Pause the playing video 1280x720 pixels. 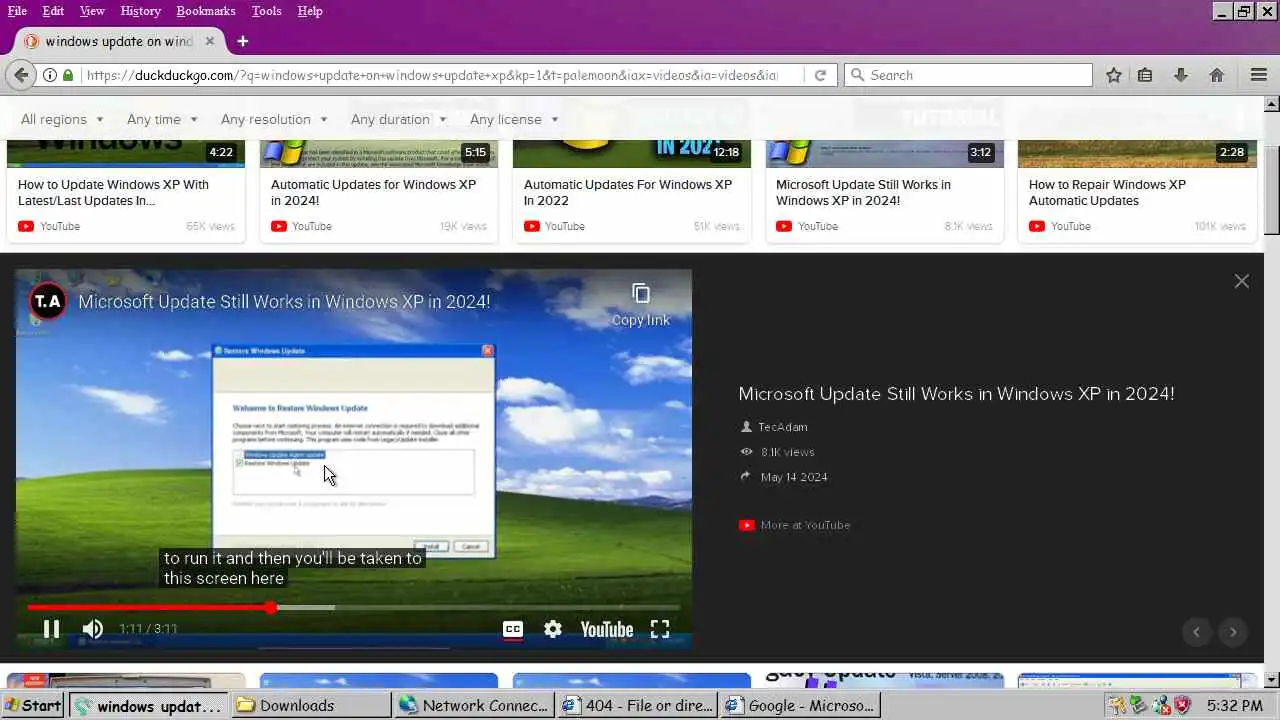51,629
